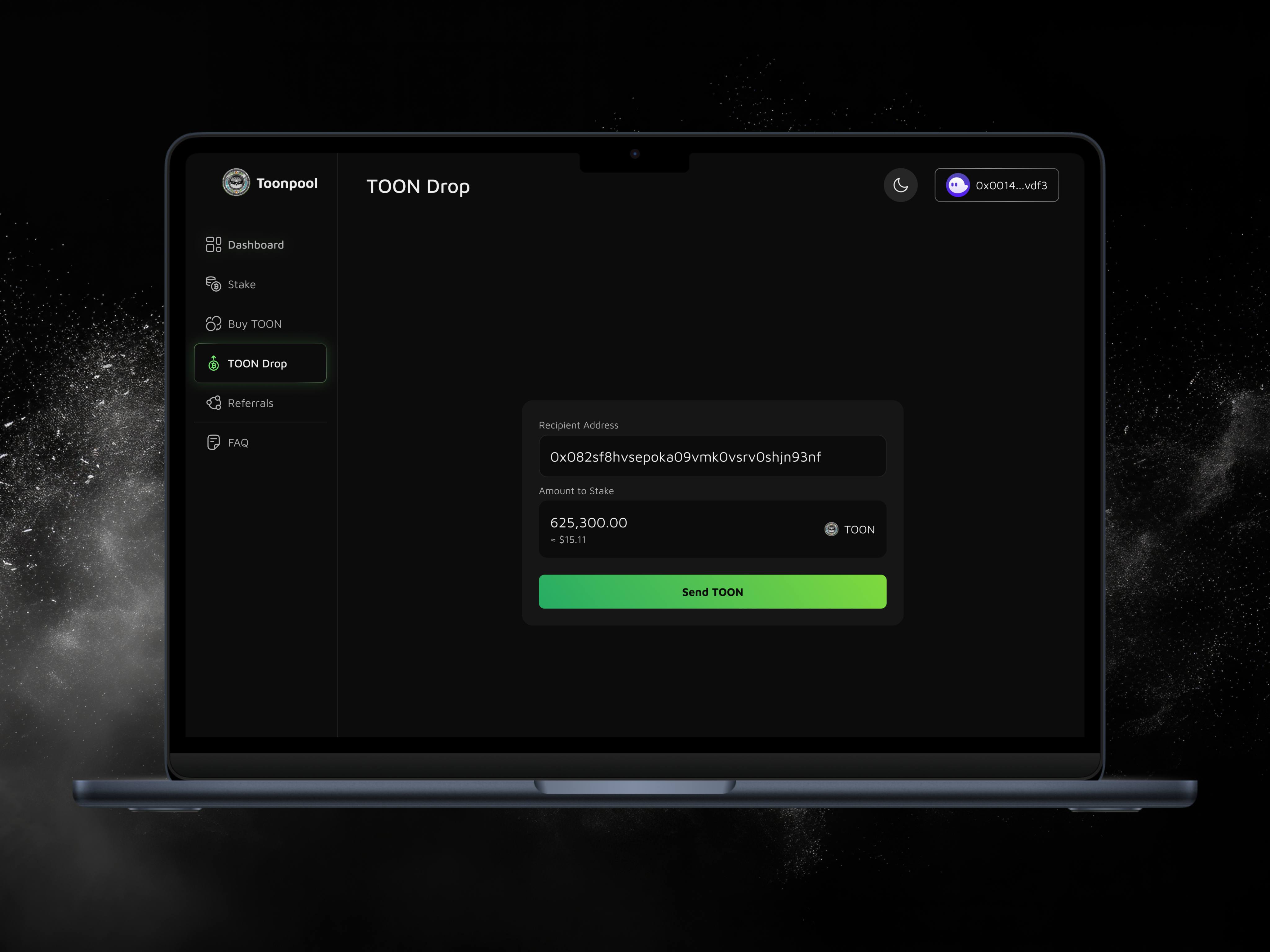Select the Stake icon in sidebar
The image size is (1270, 952).
click(x=213, y=284)
